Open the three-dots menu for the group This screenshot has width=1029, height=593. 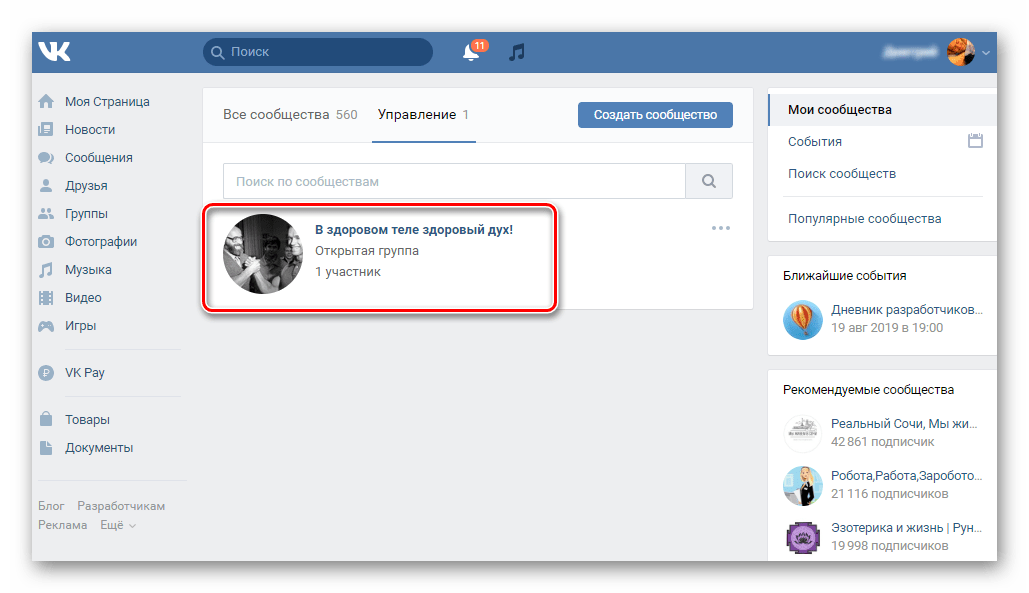721,228
